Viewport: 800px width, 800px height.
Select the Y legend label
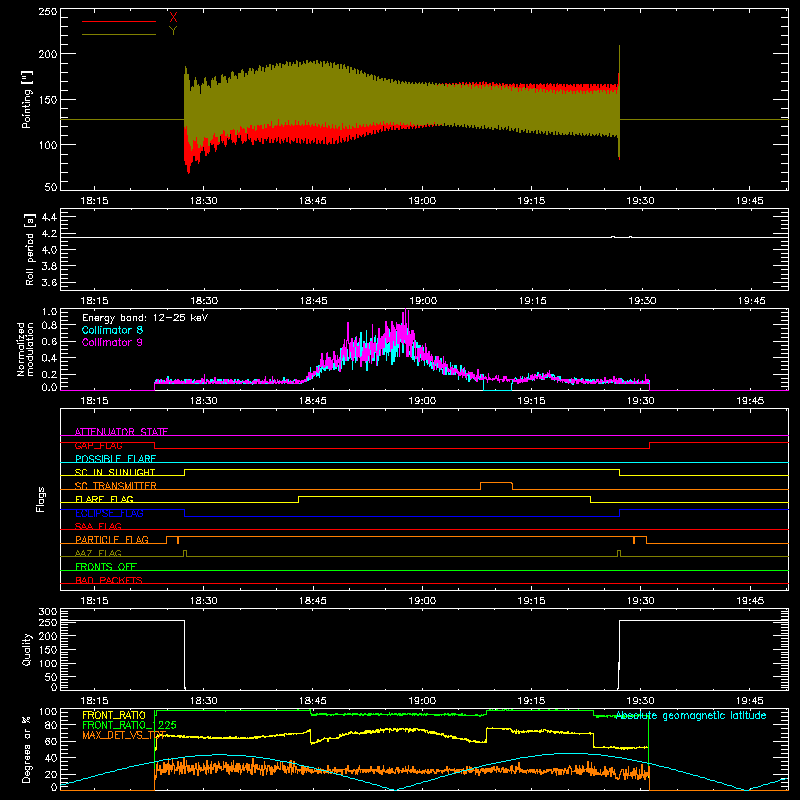173,31
